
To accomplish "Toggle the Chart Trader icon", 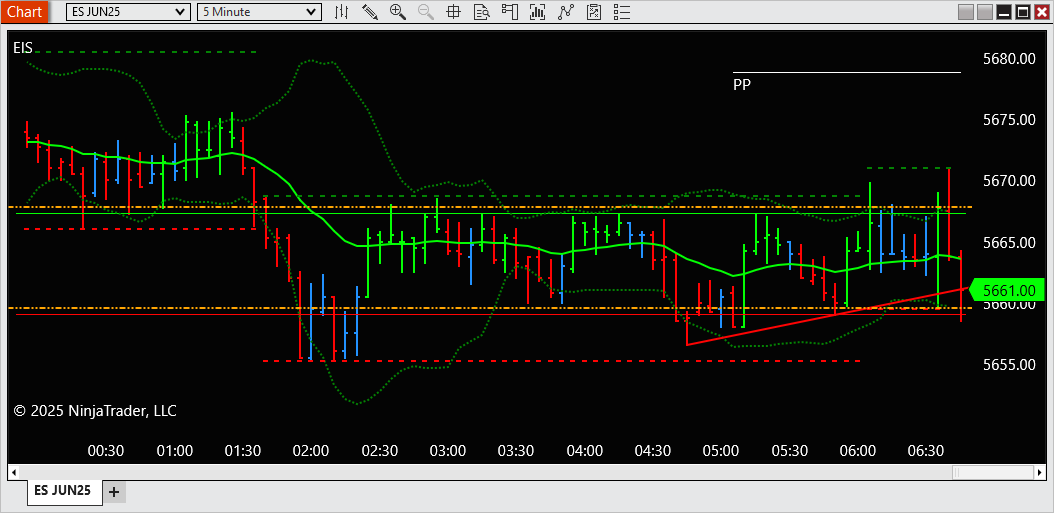I will (510, 11).
